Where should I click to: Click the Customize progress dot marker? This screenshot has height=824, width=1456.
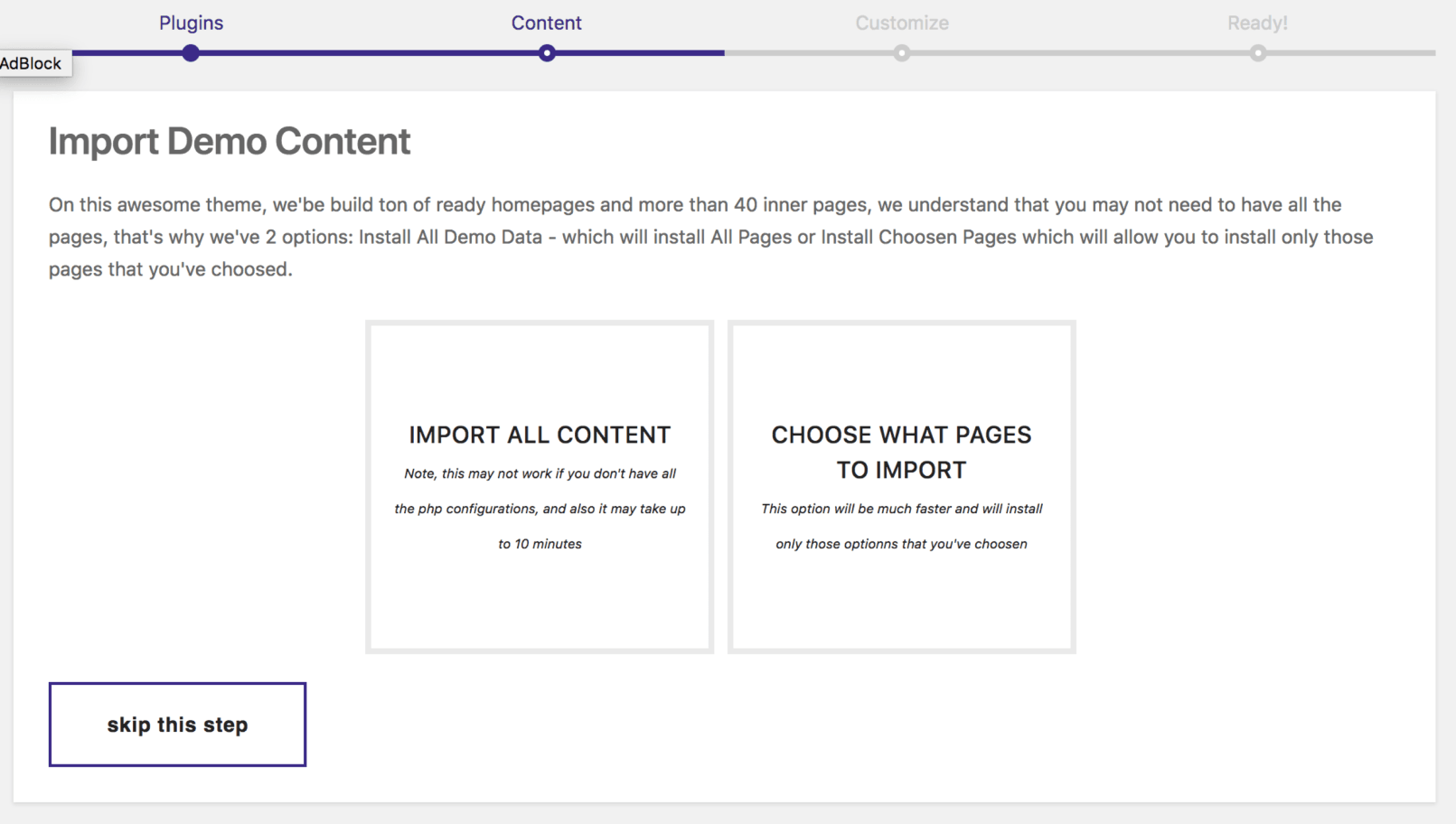(x=902, y=53)
